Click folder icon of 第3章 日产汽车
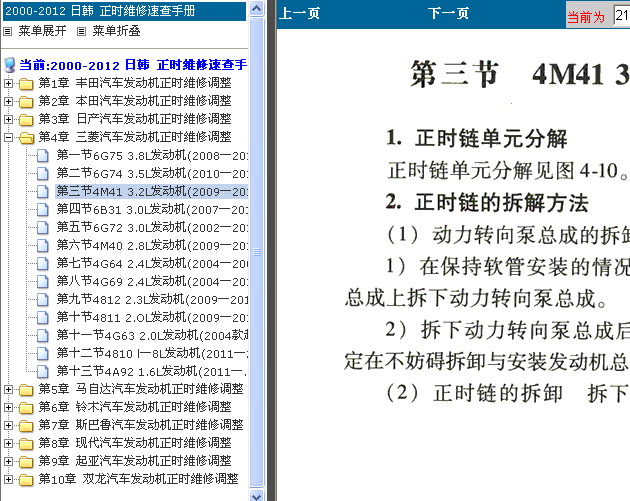Image resolution: width=630 pixels, height=501 pixels. [26, 120]
